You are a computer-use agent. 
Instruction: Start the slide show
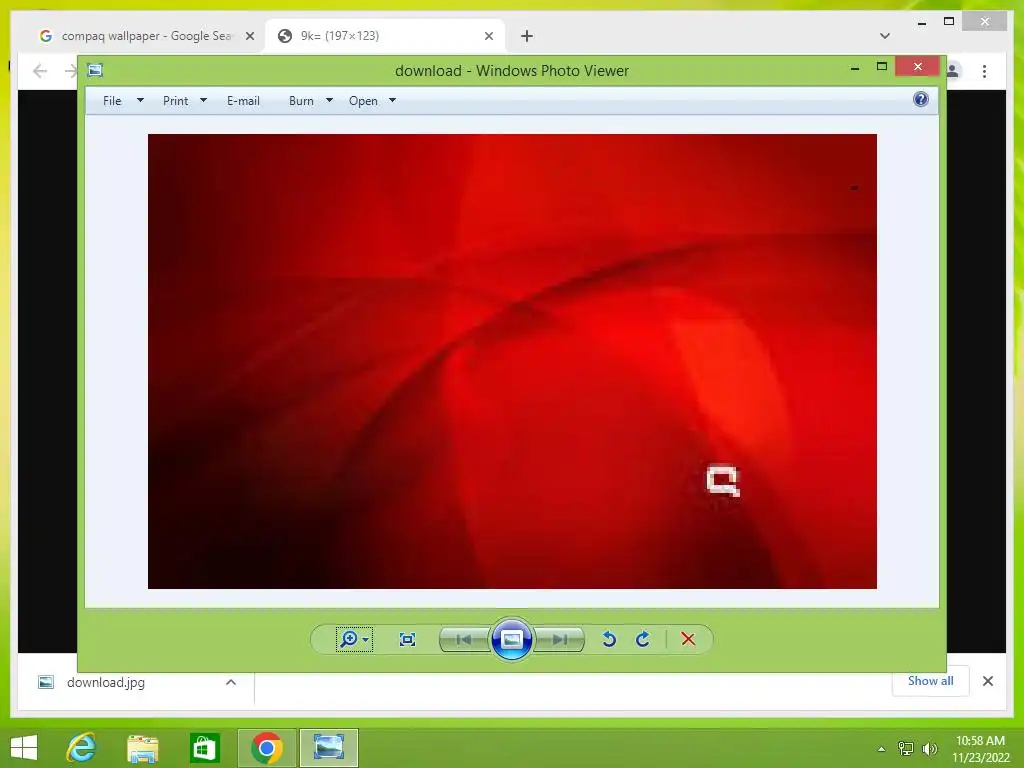pos(511,639)
